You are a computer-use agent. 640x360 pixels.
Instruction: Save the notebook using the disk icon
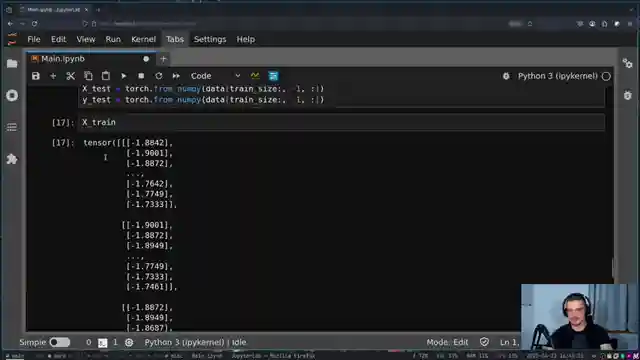click(36, 76)
